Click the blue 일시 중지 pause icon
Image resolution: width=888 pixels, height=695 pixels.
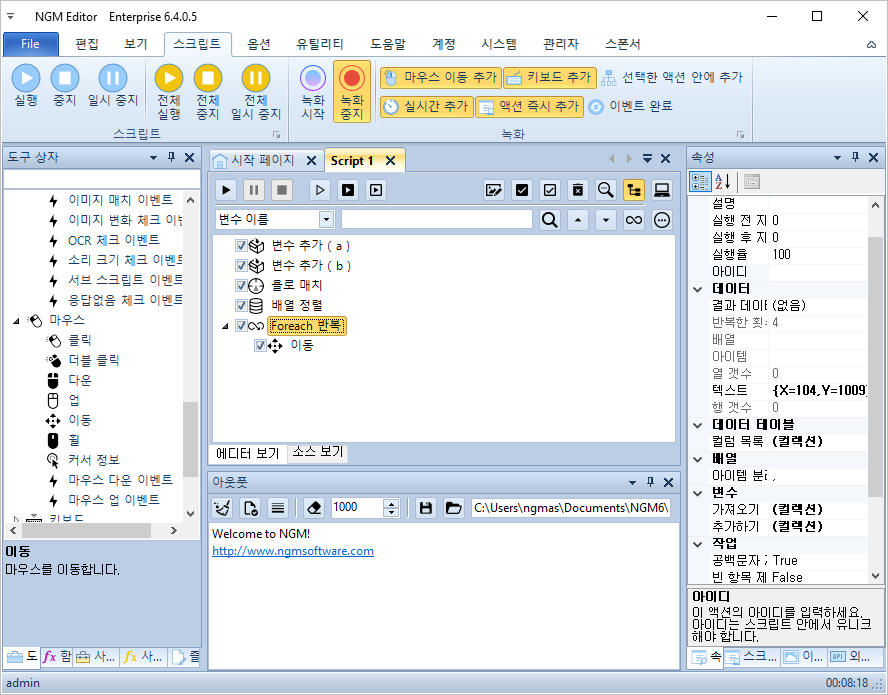[x=113, y=78]
